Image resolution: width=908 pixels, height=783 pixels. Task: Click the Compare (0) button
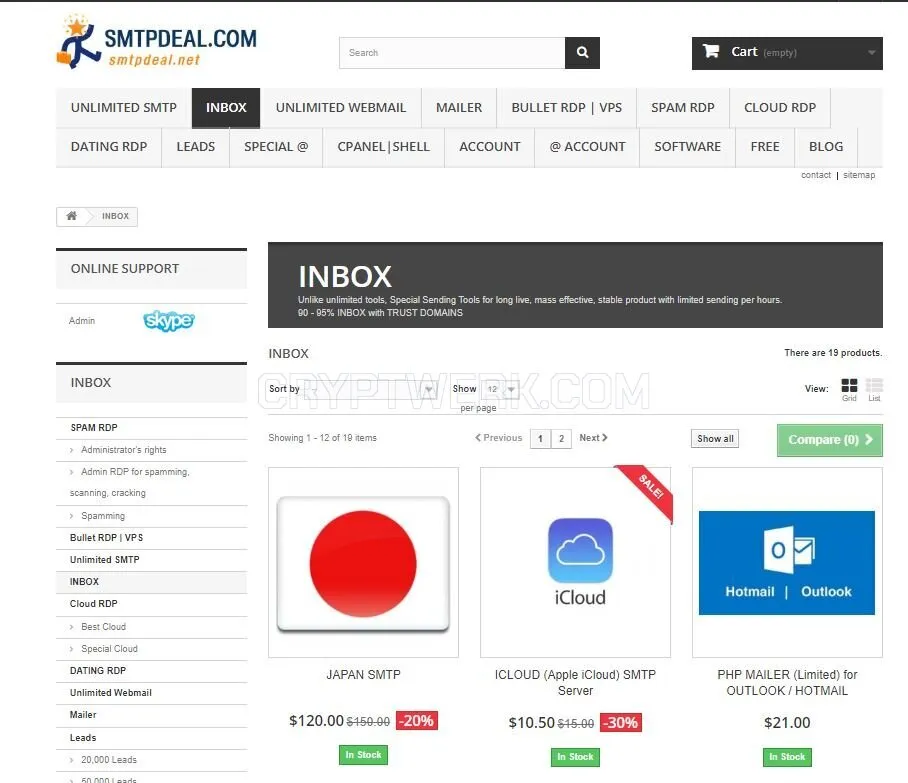coord(830,440)
